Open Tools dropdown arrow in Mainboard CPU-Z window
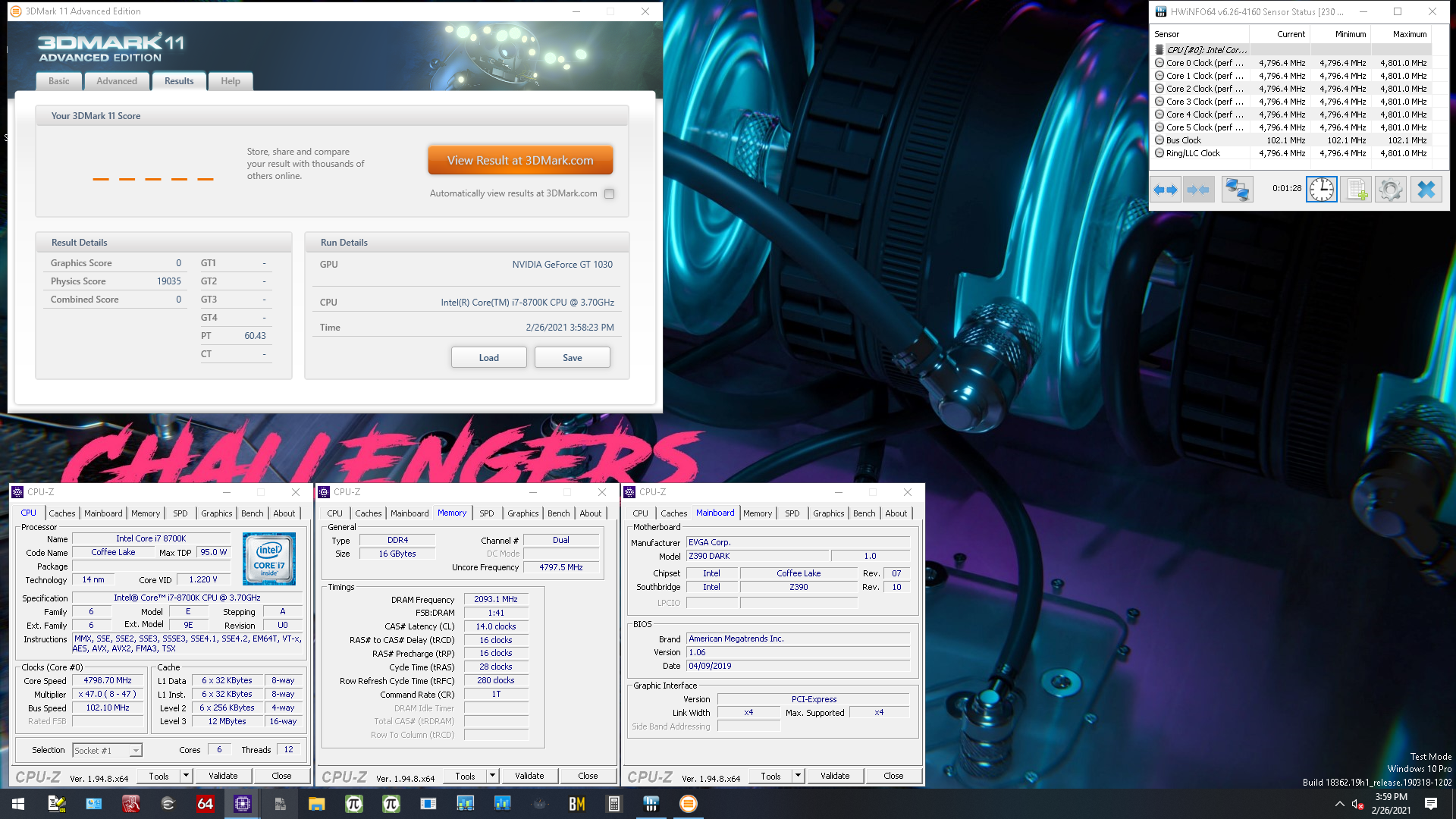The image size is (1456, 819). [x=798, y=776]
